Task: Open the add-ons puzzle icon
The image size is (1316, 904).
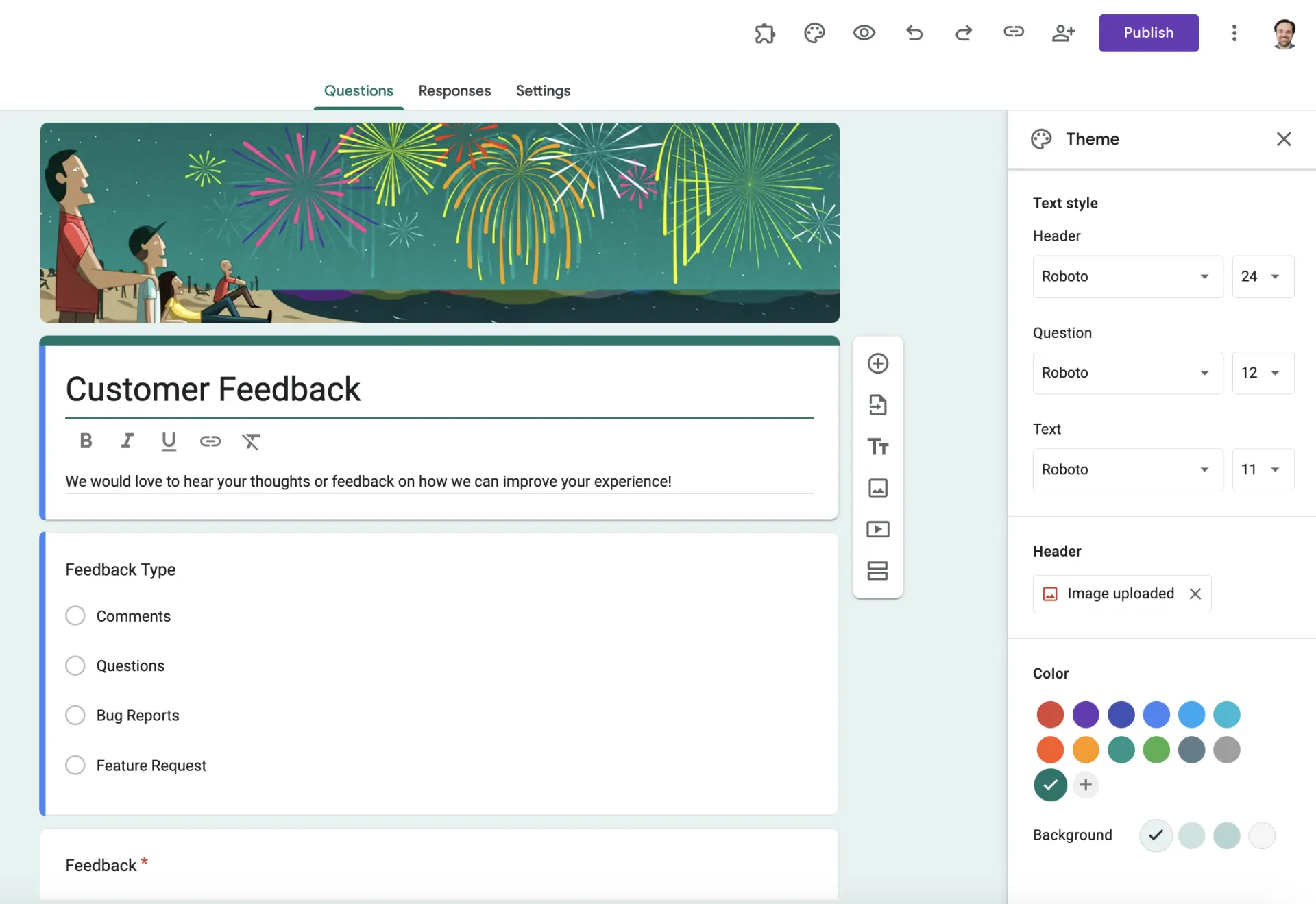Action: point(765,33)
